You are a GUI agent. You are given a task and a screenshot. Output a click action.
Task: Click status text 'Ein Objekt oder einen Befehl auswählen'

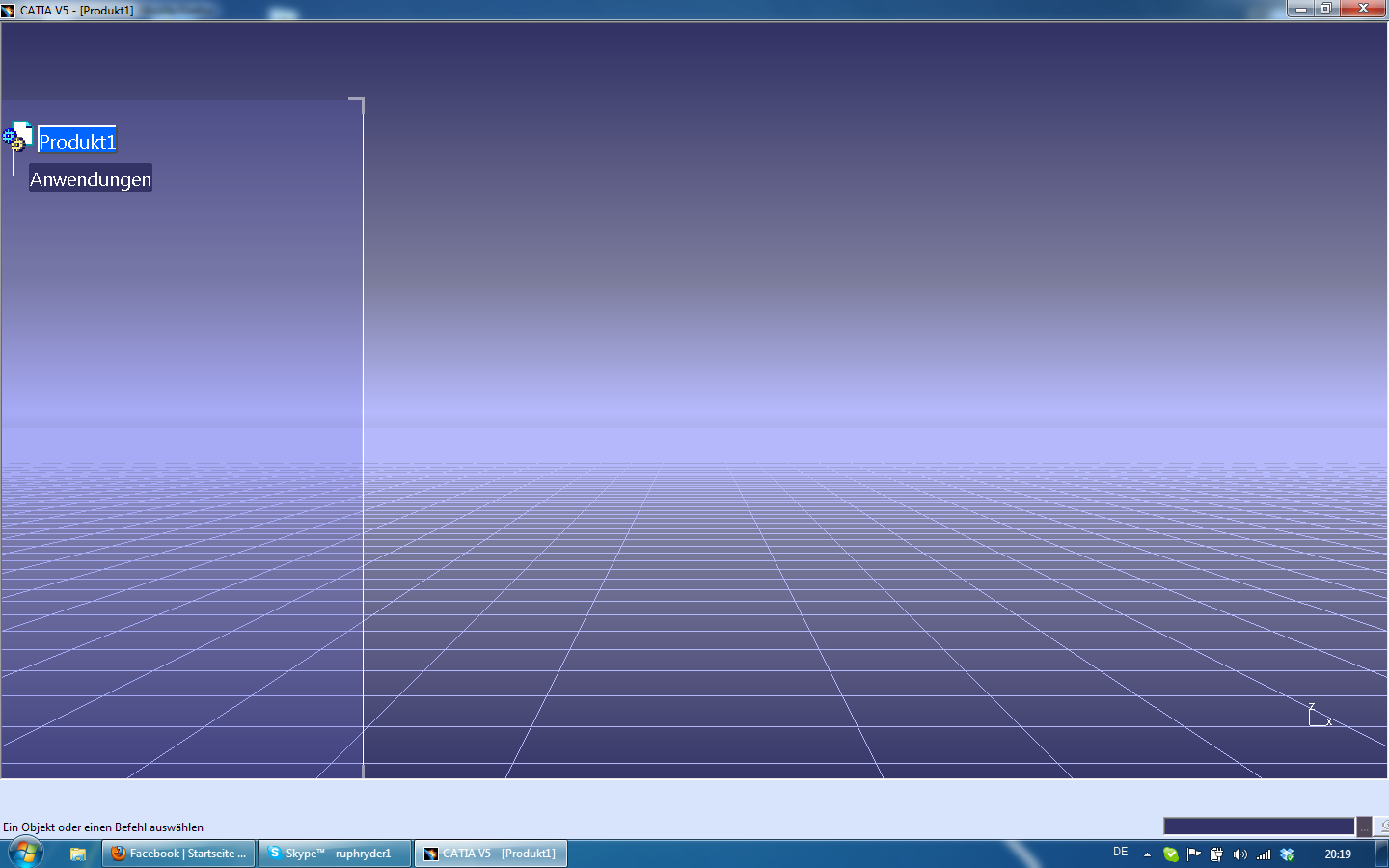tap(103, 827)
